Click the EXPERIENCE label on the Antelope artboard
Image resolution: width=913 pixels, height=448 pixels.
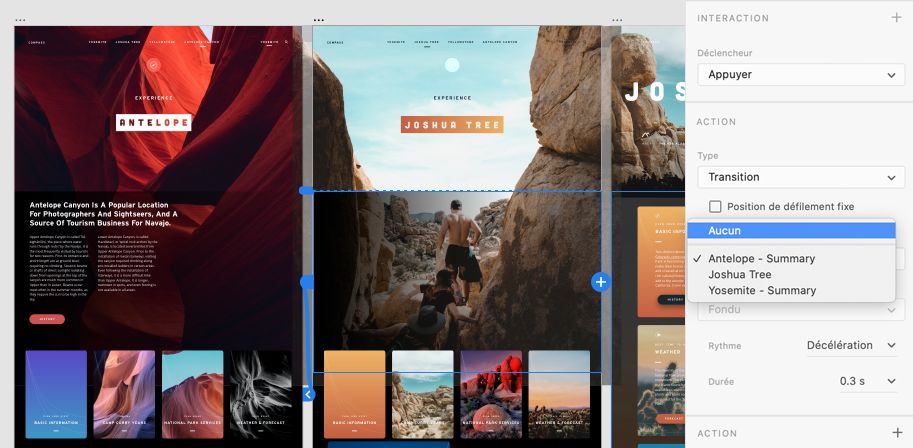[x=154, y=98]
